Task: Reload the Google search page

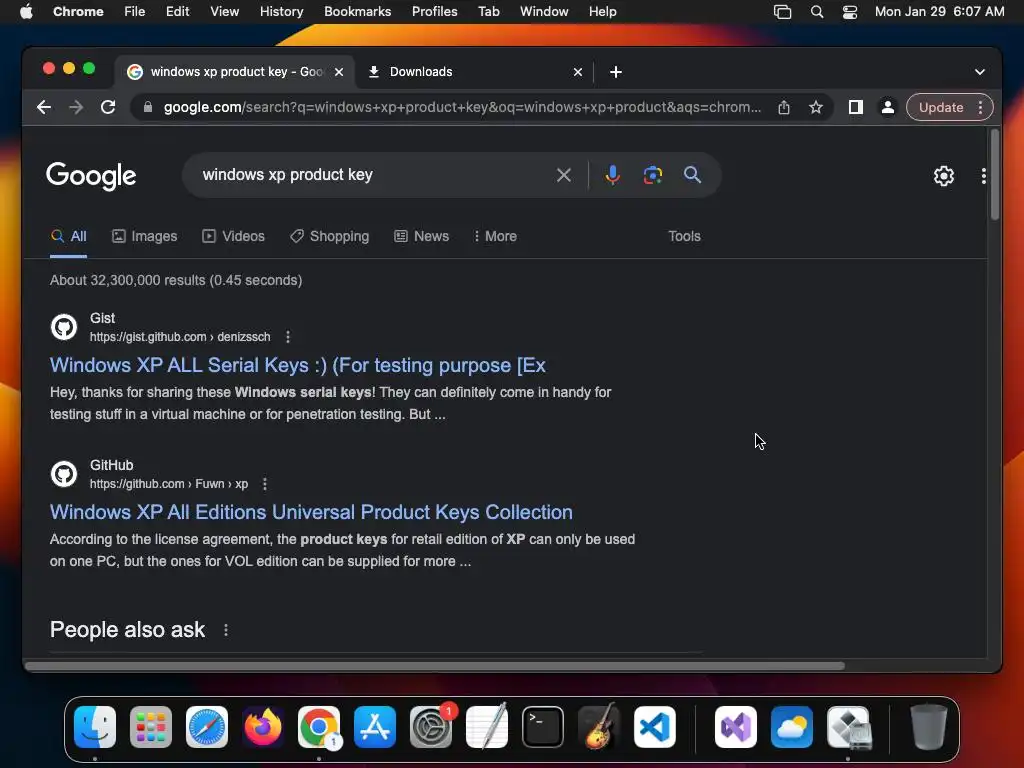Action: coord(108,107)
